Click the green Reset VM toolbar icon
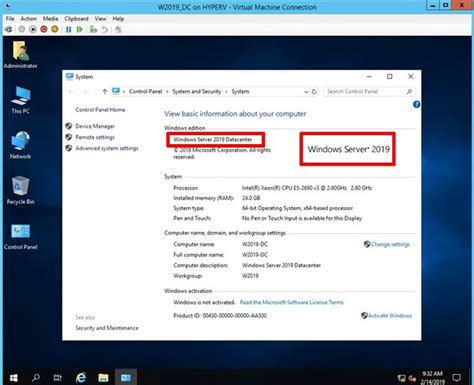474x385 pixels. [x=79, y=30]
